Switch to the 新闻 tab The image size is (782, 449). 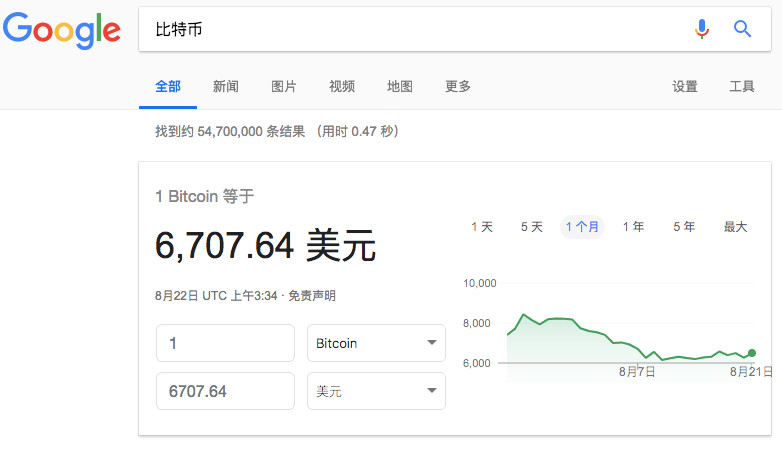(225, 86)
